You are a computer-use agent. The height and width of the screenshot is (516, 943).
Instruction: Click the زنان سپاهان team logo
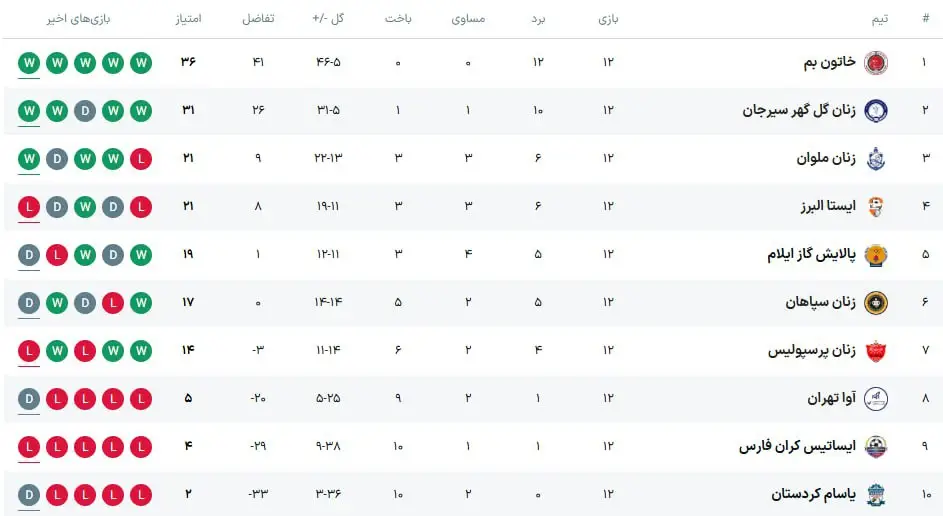(875, 302)
